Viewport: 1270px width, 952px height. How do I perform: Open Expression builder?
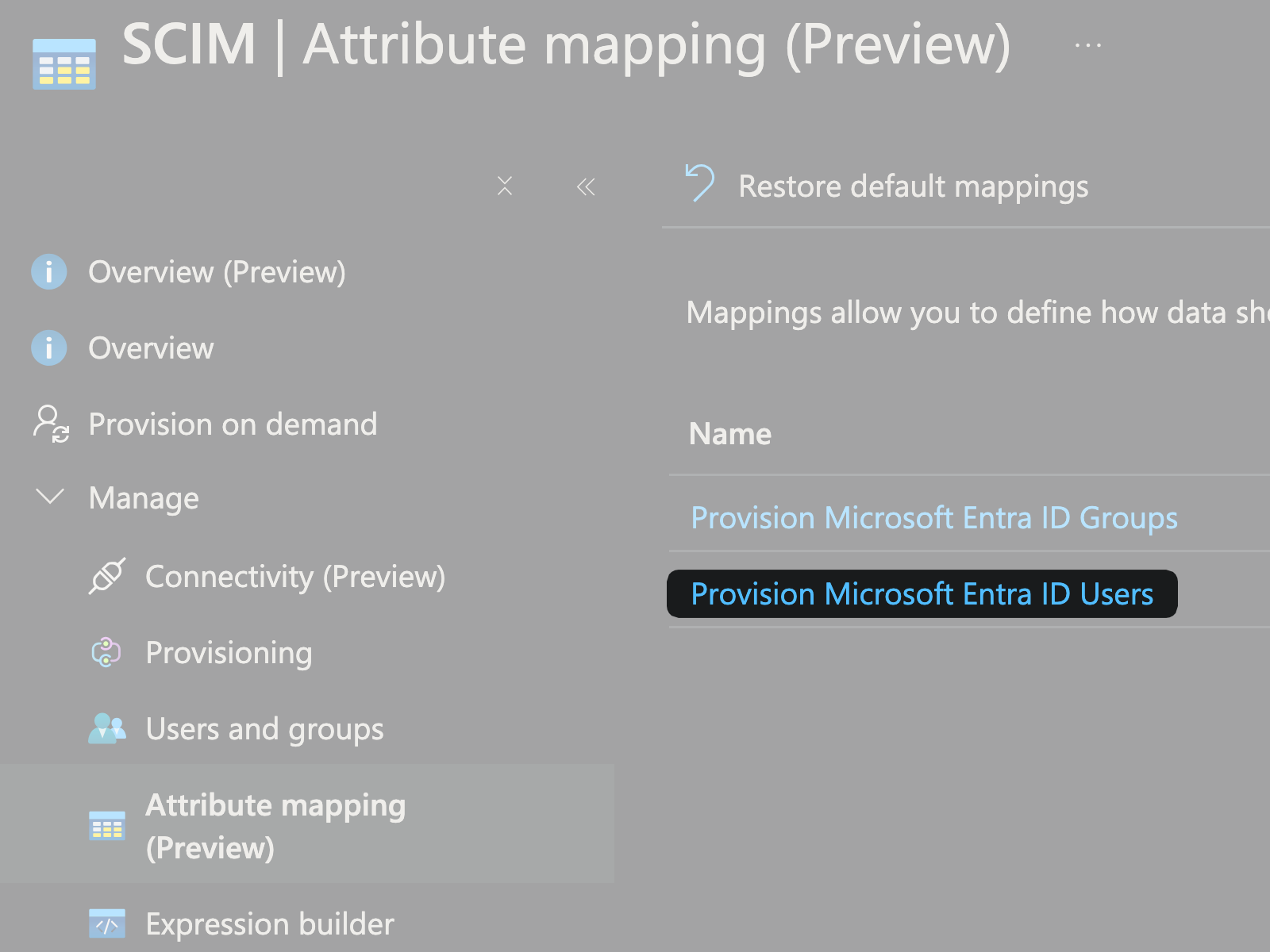pos(270,924)
